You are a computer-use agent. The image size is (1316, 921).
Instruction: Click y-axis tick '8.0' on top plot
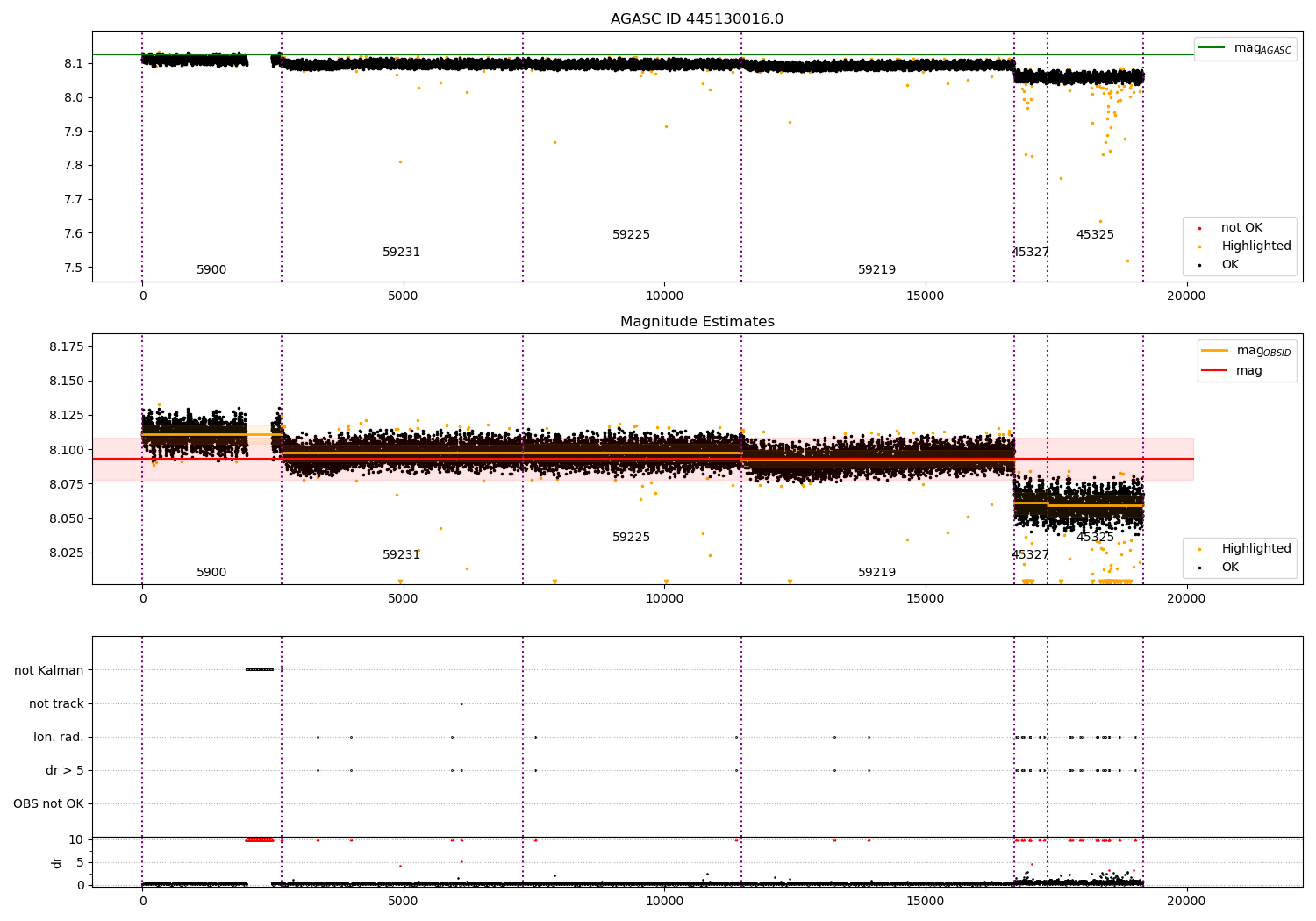pyautogui.click(x=74, y=98)
